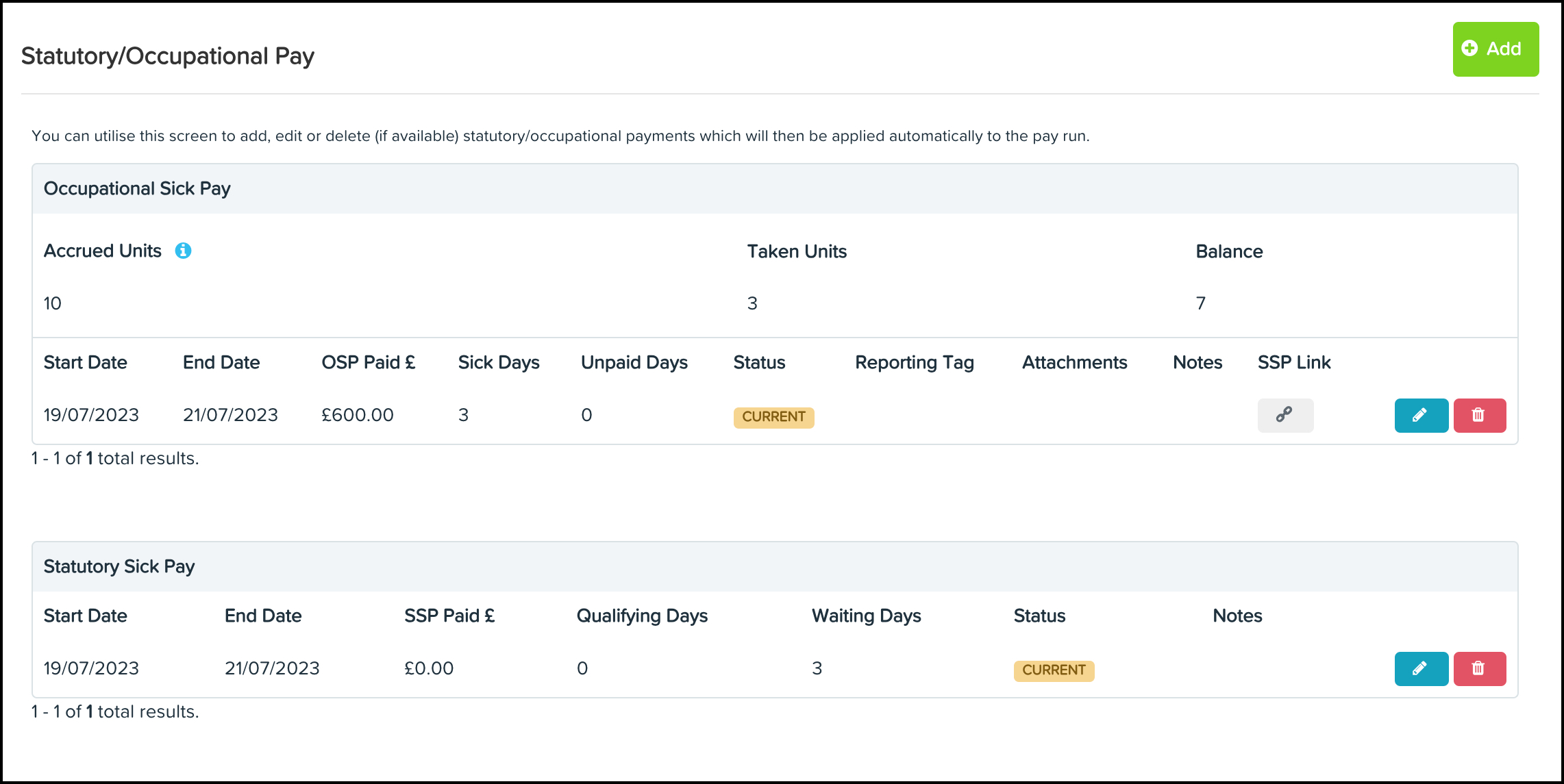
Task: Select the £600.00 OSP Paid value
Action: point(358,414)
